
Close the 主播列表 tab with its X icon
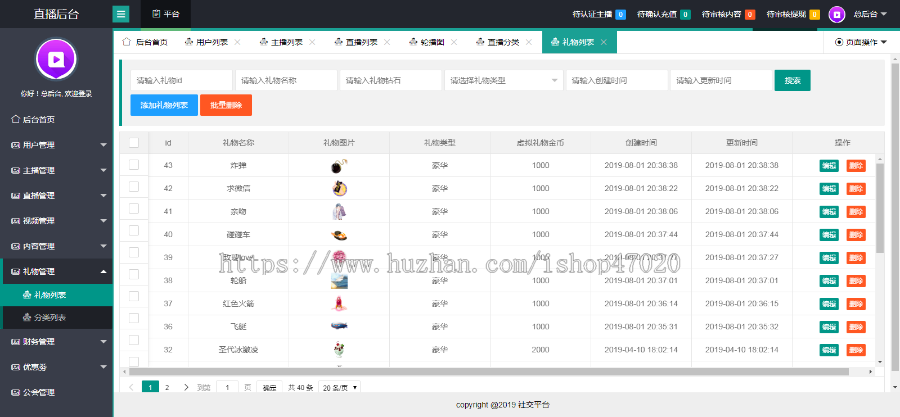(x=312, y=42)
